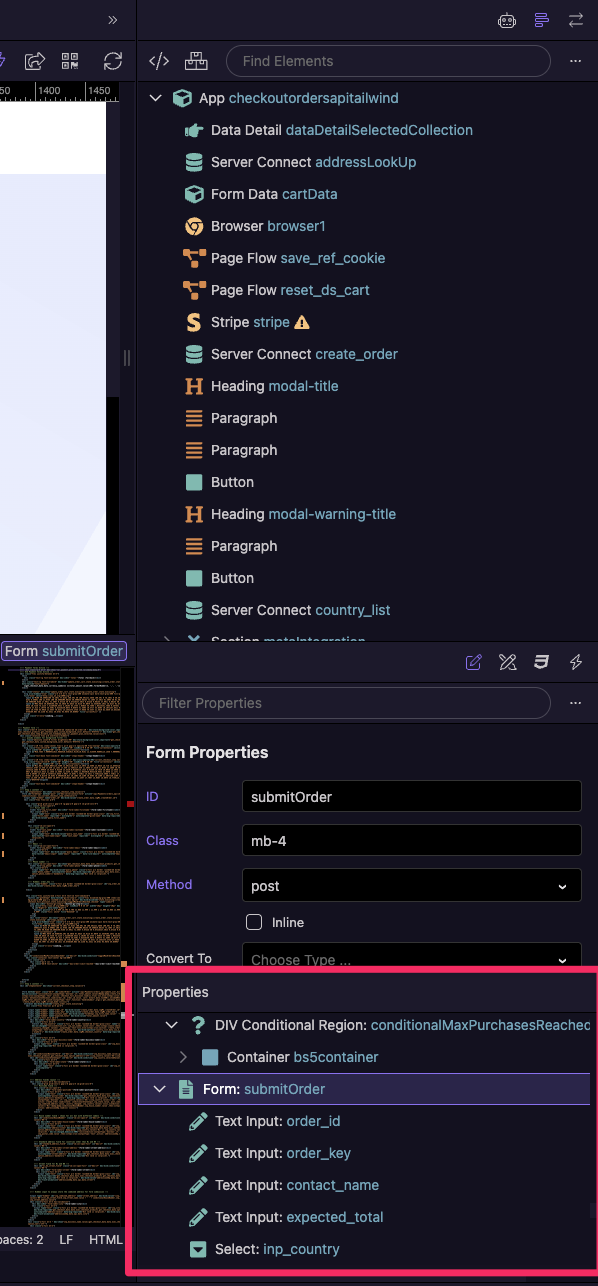The height and width of the screenshot is (1286, 598).
Task: Select the design tools wand icon
Action: pos(507,662)
